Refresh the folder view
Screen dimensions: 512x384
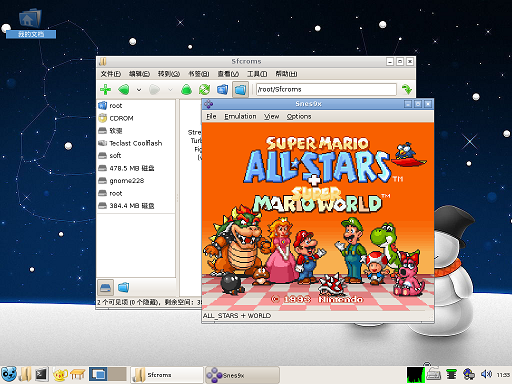coord(204,89)
